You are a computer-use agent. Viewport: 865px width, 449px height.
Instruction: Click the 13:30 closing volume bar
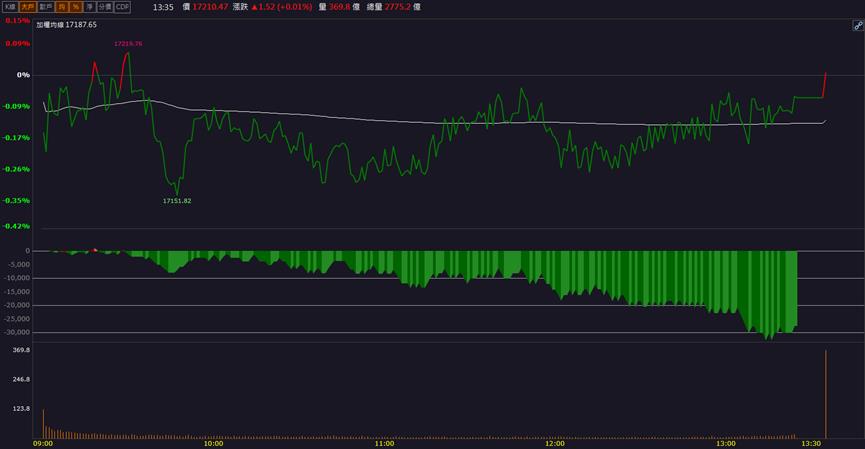pos(826,394)
